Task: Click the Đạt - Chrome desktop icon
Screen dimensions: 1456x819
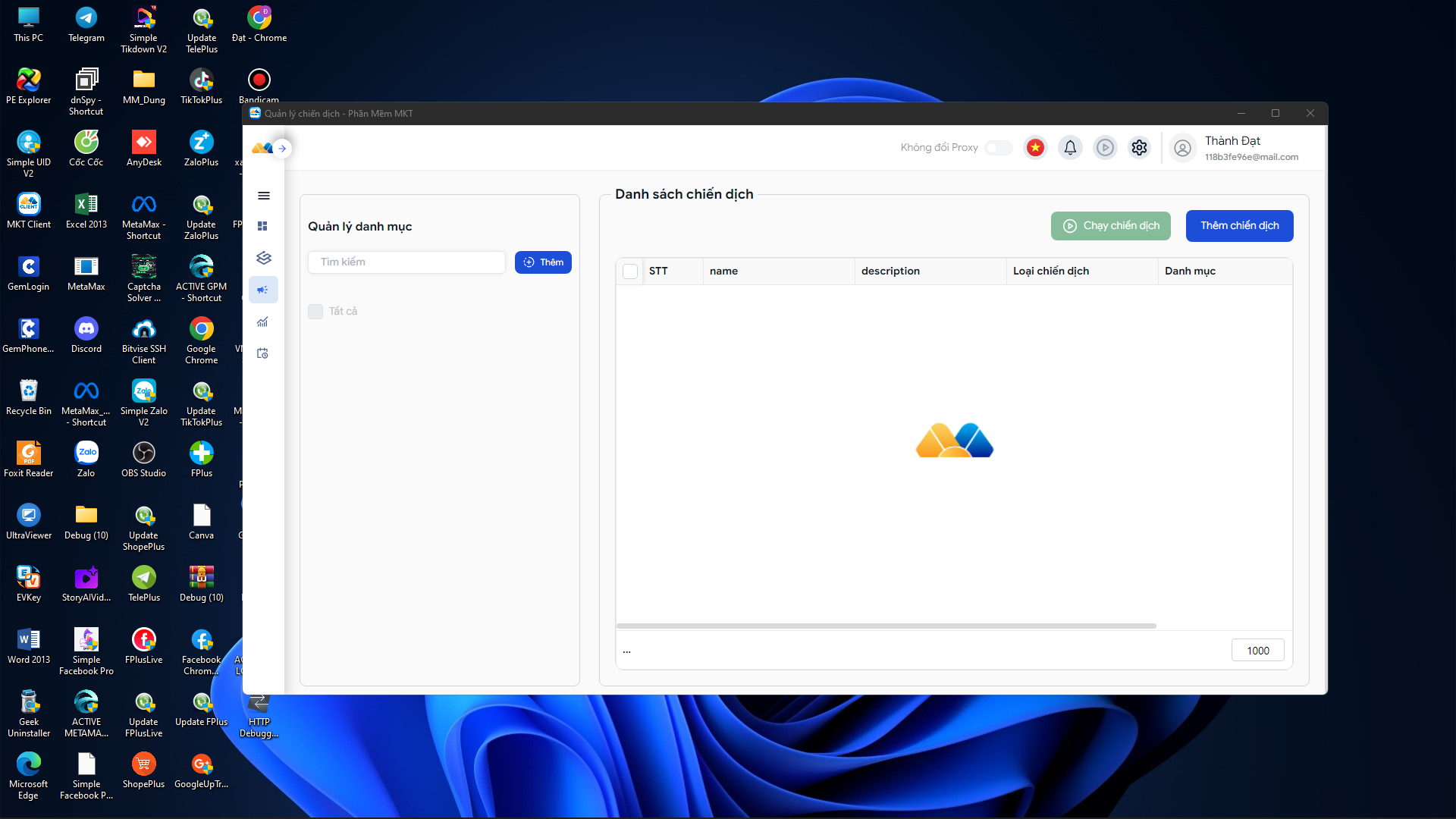Action: pyautogui.click(x=259, y=24)
